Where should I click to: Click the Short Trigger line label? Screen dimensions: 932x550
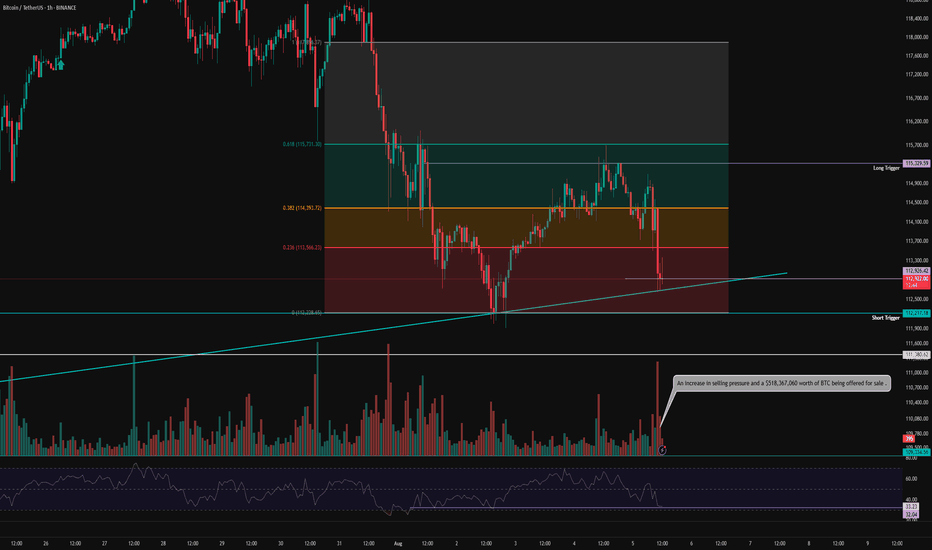pos(885,318)
